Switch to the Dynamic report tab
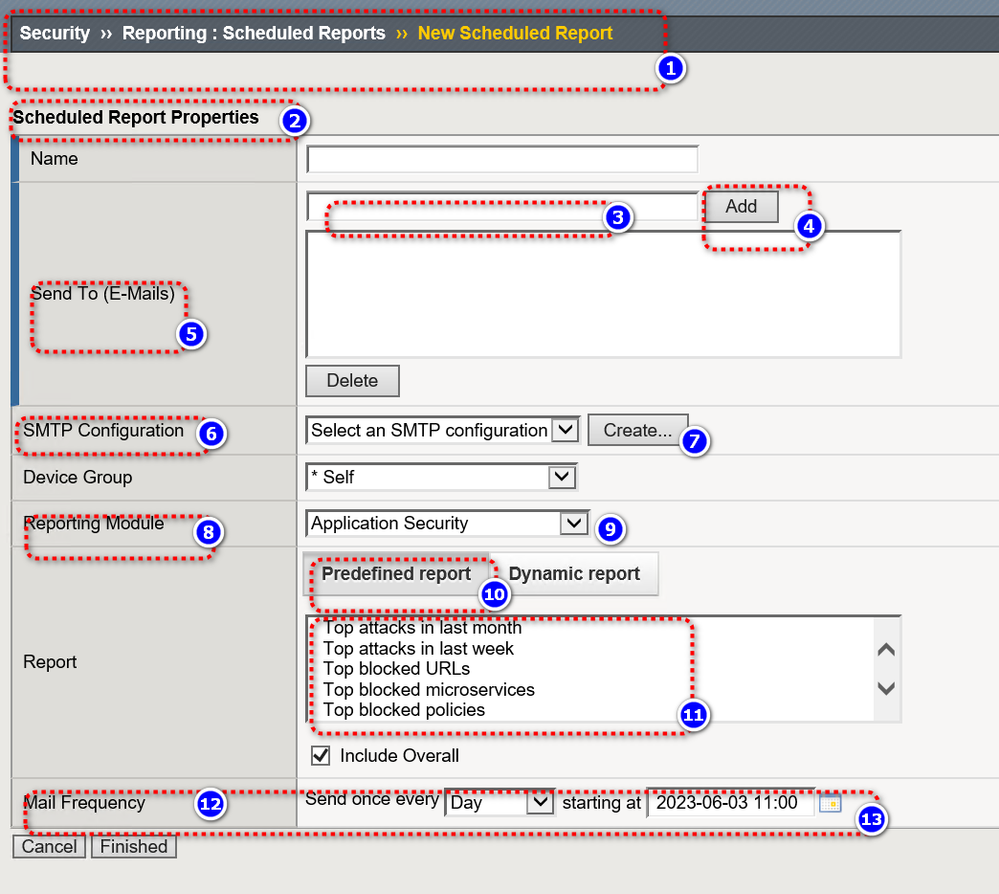The image size is (999, 894). click(574, 574)
